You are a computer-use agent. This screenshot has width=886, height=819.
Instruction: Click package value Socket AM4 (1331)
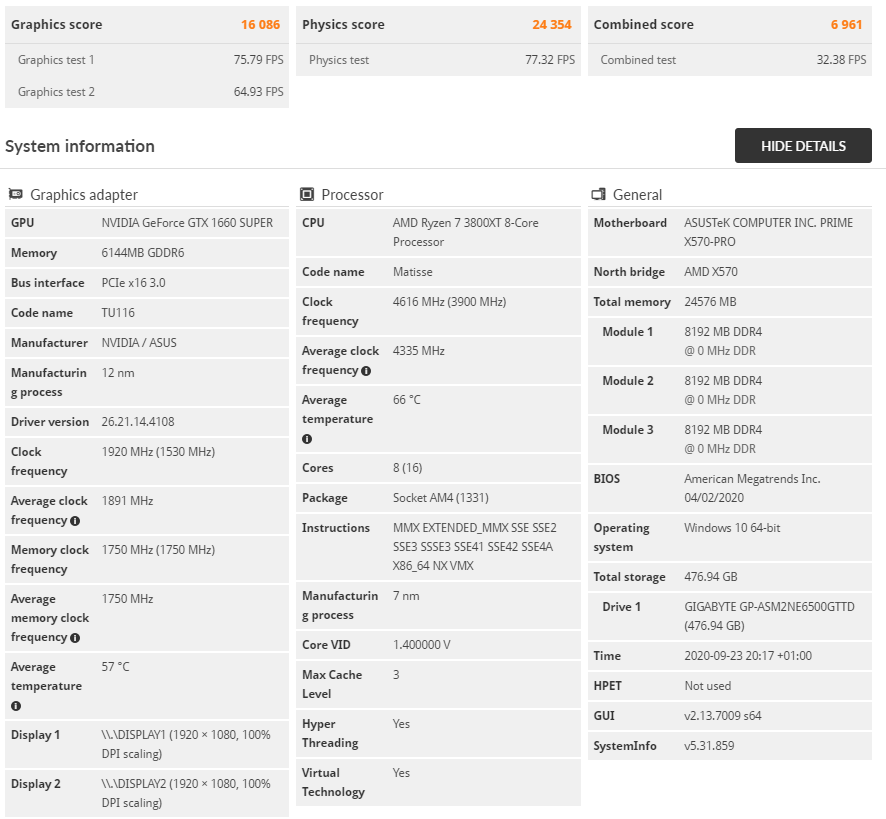(441, 497)
